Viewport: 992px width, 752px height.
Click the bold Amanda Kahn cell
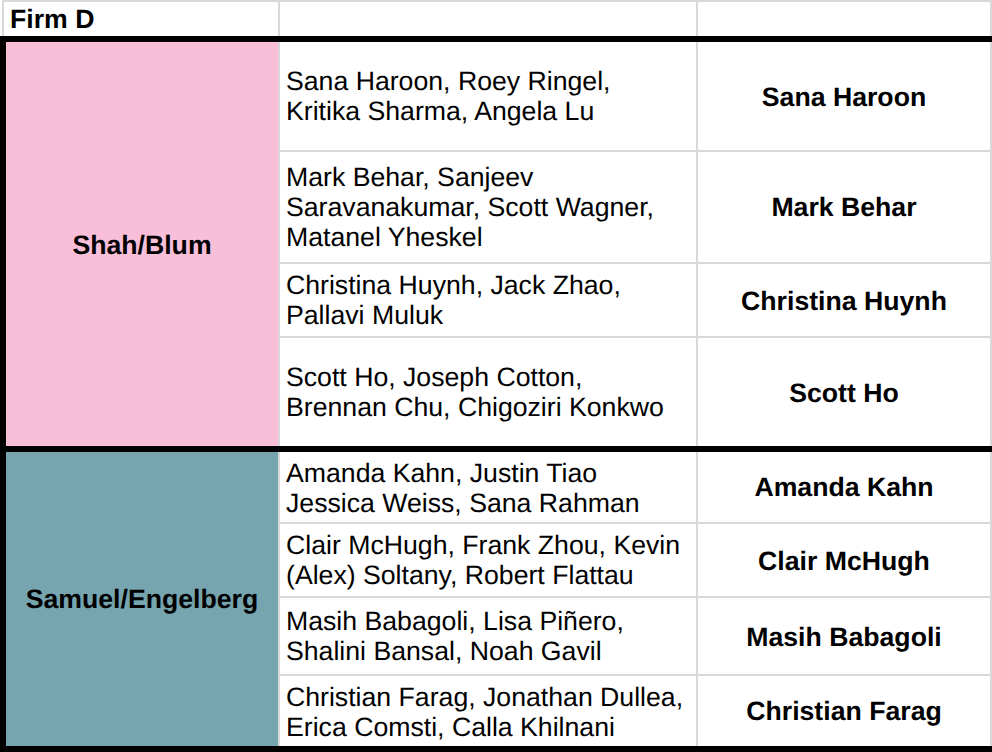pyautogui.click(x=844, y=488)
